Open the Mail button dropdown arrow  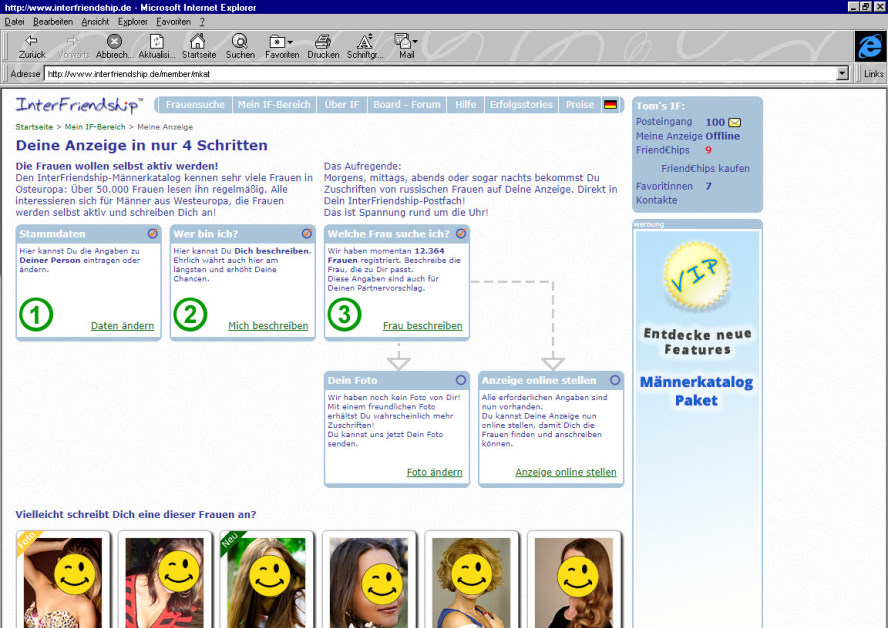[415, 41]
